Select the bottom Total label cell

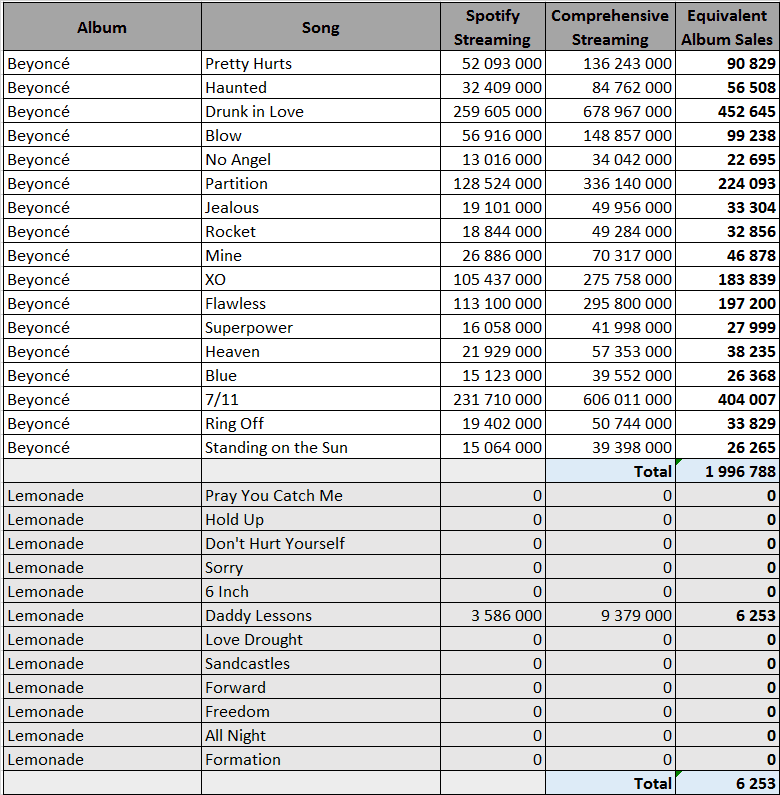point(611,783)
